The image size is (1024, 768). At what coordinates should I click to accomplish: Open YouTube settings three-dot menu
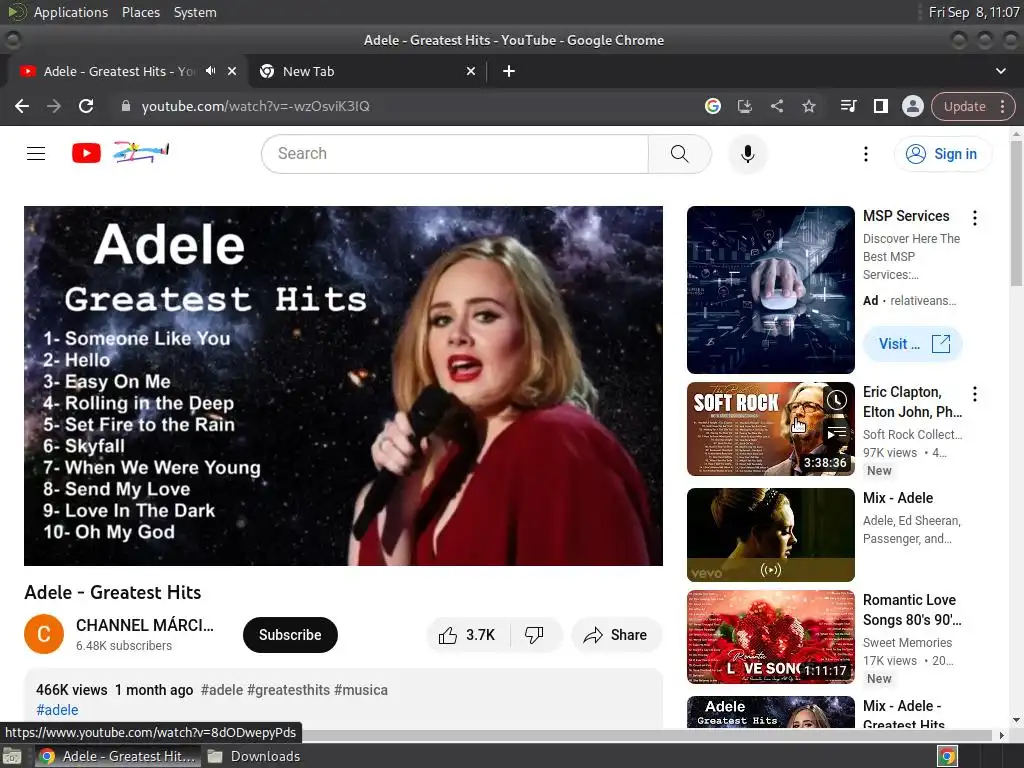tap(865, 154)
